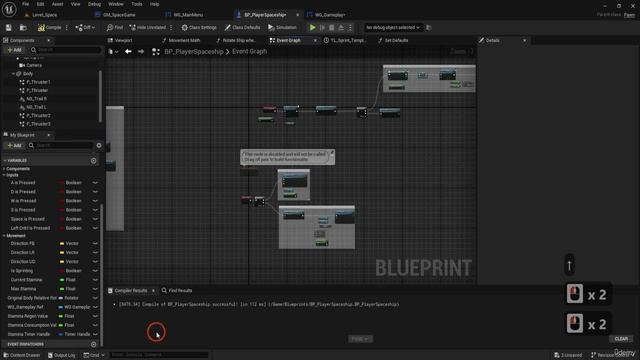Open Hide Unrelated options dots

pos(171,27)
